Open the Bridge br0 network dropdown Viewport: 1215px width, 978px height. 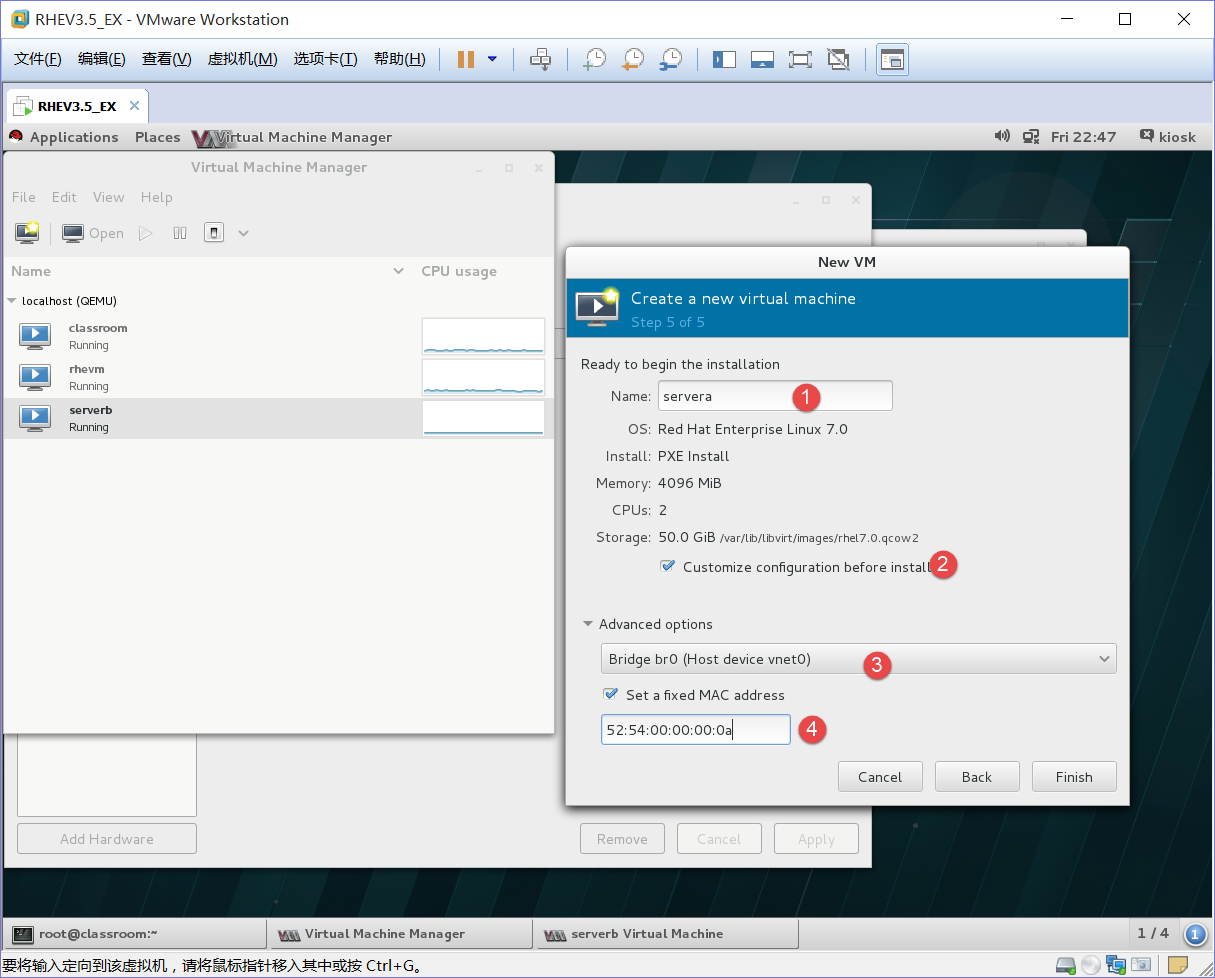pyautogui.click(x=859, y=658)
